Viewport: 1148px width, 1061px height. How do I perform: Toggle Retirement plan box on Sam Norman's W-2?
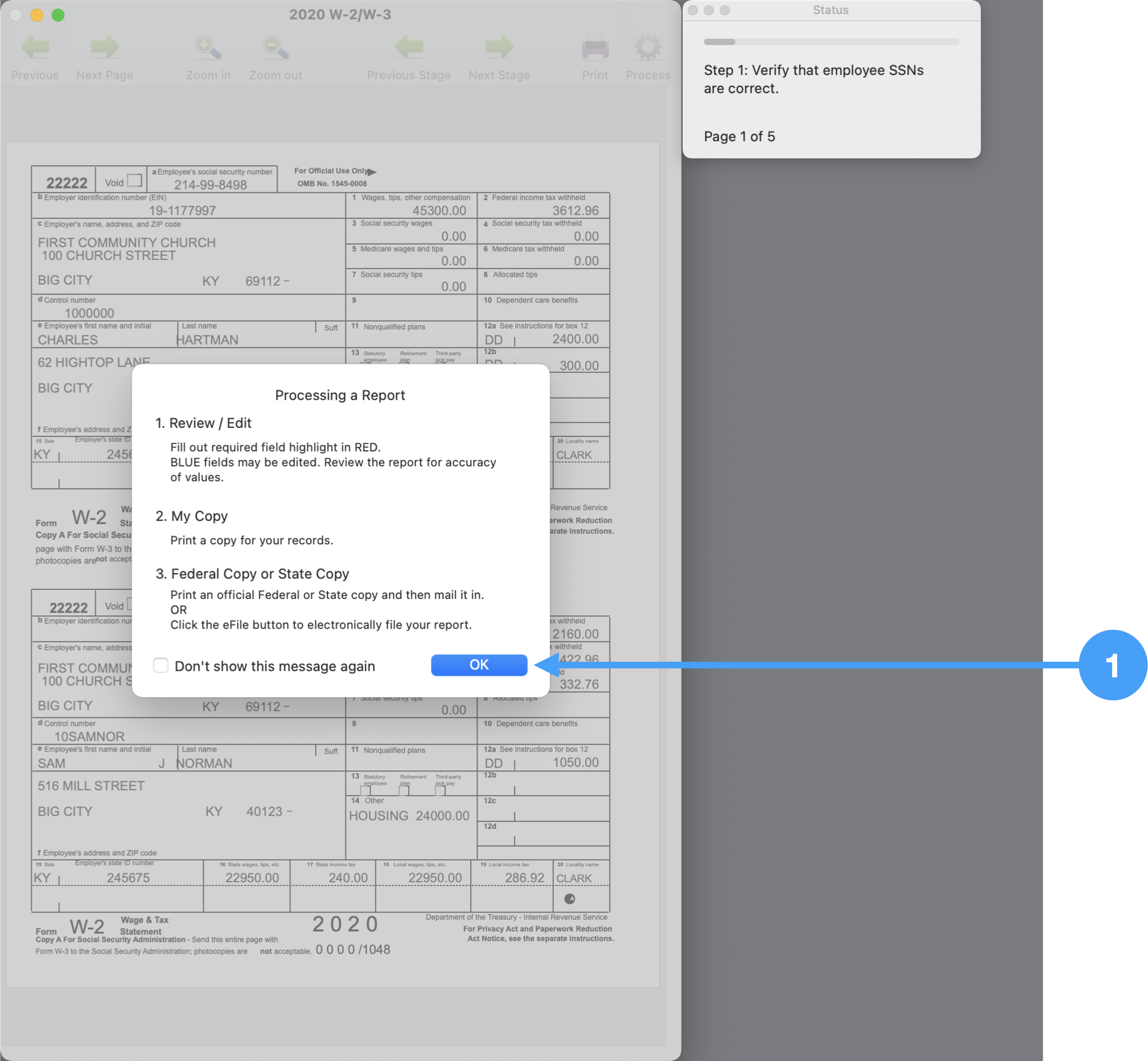(x=404, y=791)
